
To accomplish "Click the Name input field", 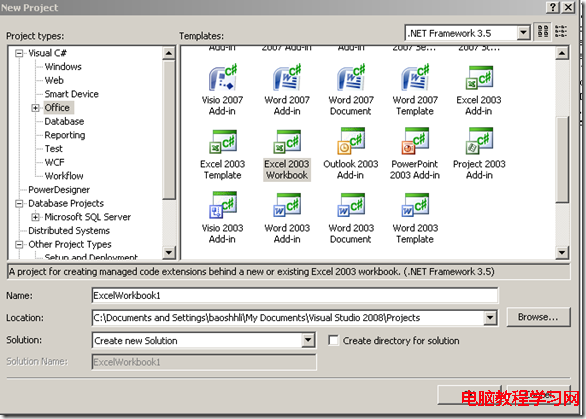I will (x=295, y=295).
